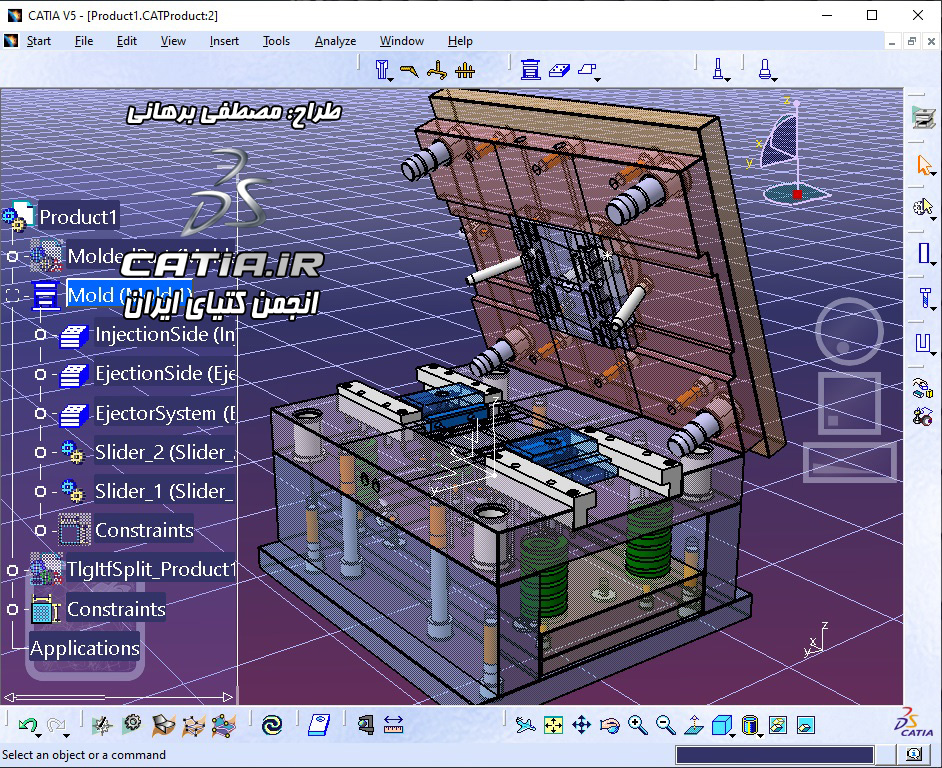Viewport: 942px width, 768px height.
Task: Select the Zoom In magnifier tool
Action: (x=636, y=723)
